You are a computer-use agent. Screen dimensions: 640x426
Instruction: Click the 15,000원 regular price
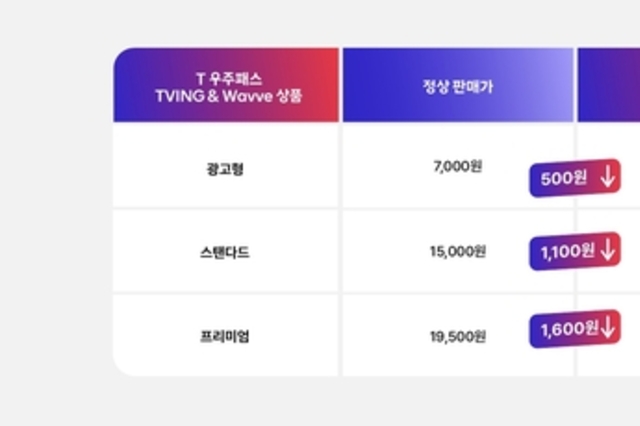point(457,252)
